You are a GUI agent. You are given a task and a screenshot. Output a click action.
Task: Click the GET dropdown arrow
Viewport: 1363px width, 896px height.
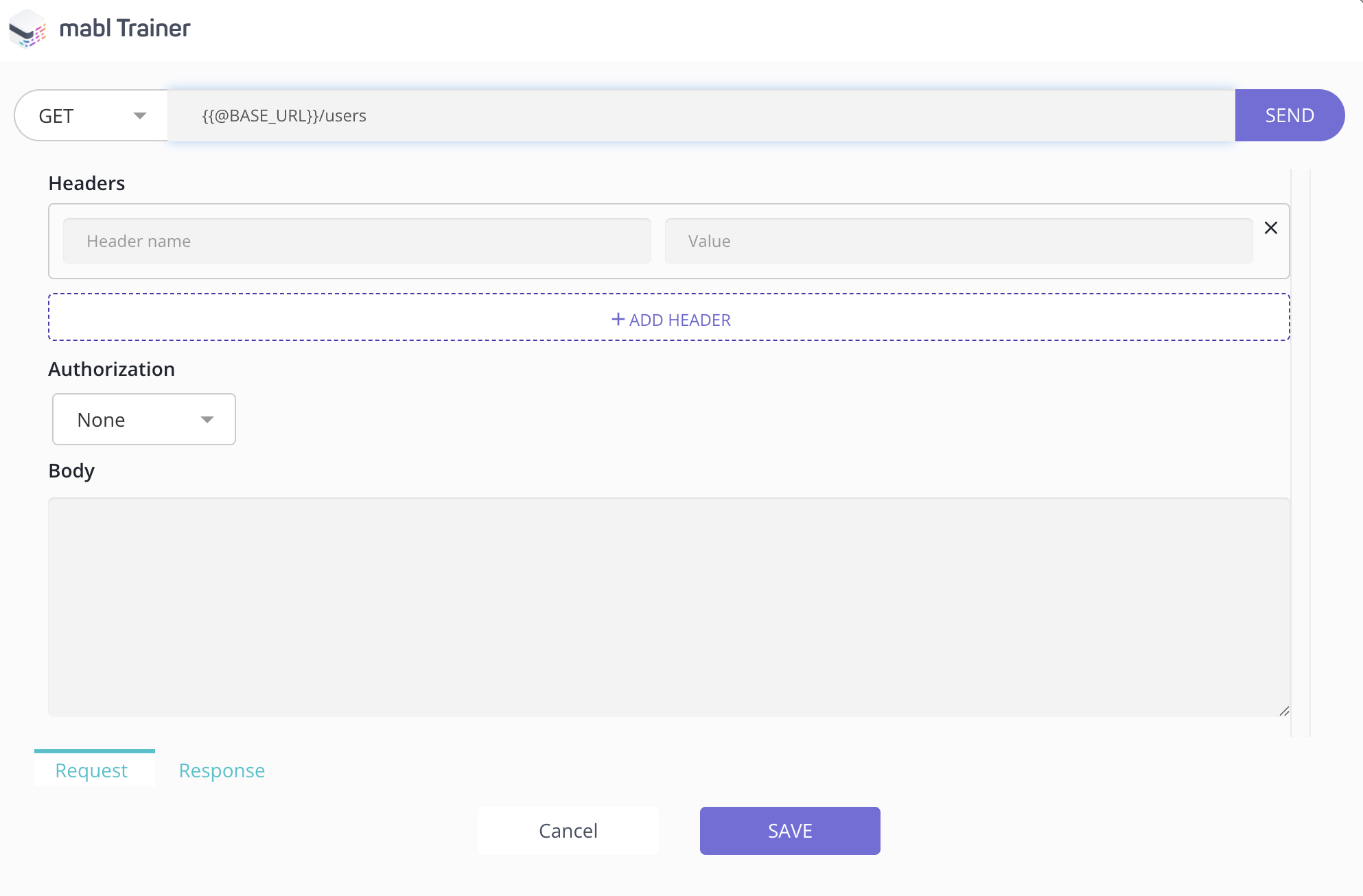coord(139,115)
